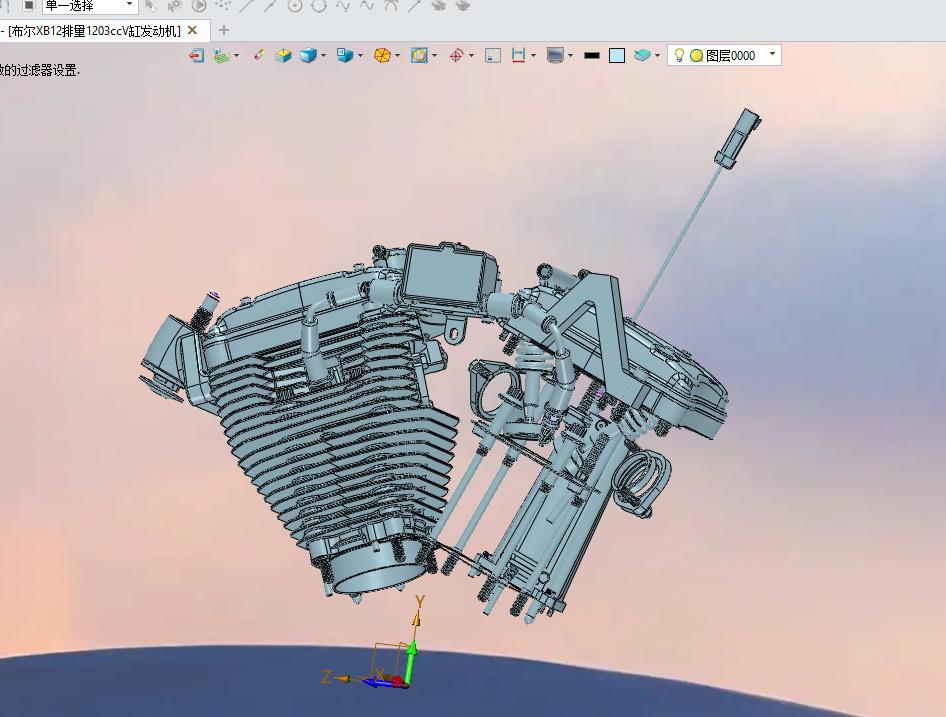Open the dimension icon dropdown arrow
946x717 pixels.
(533, 56)
